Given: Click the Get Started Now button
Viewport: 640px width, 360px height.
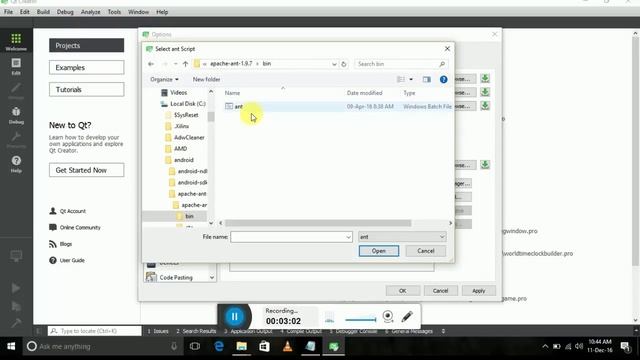Looking at the screenshot, I should coord(87,170).
